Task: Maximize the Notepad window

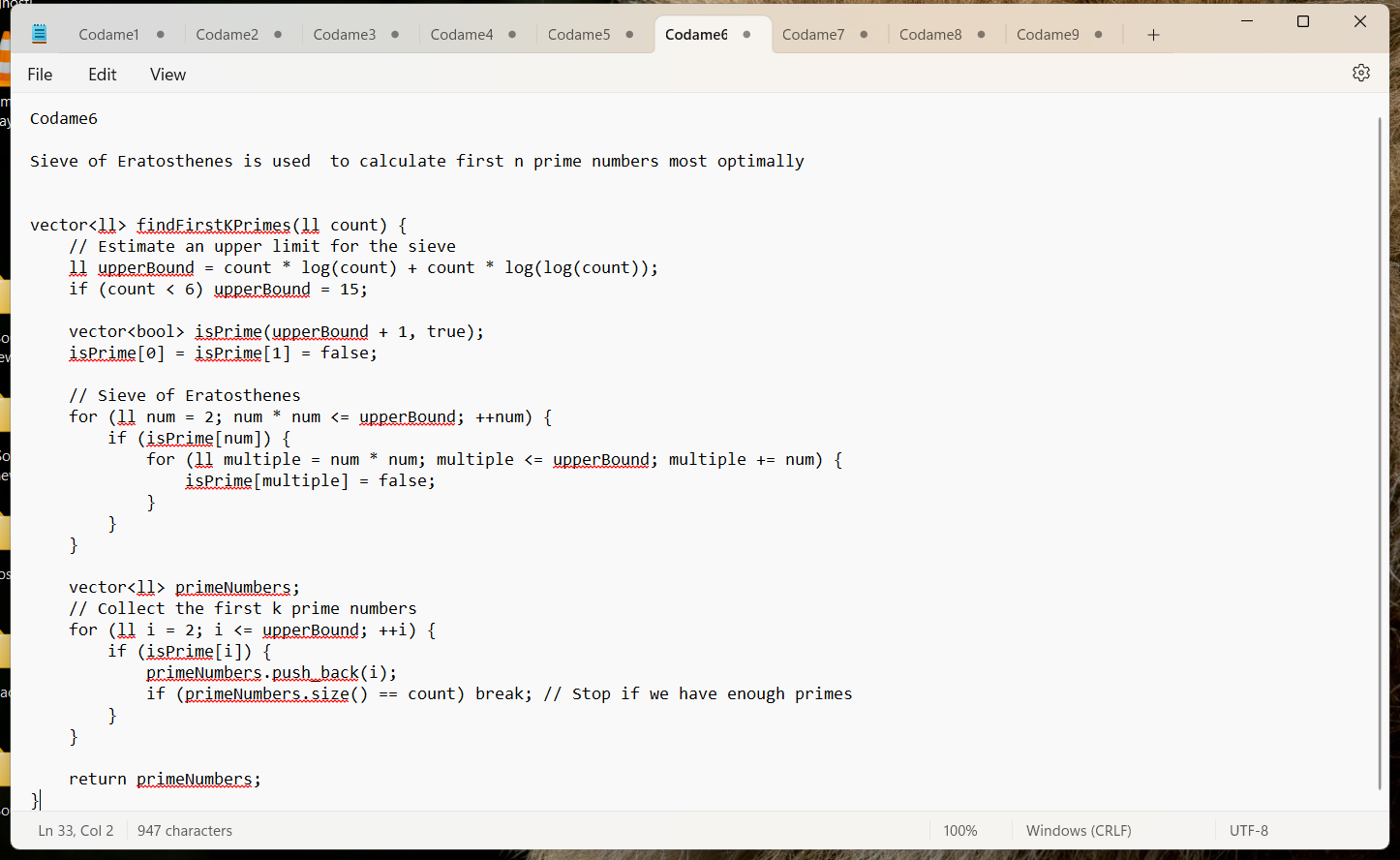Action: click(x=1303, y=21)
